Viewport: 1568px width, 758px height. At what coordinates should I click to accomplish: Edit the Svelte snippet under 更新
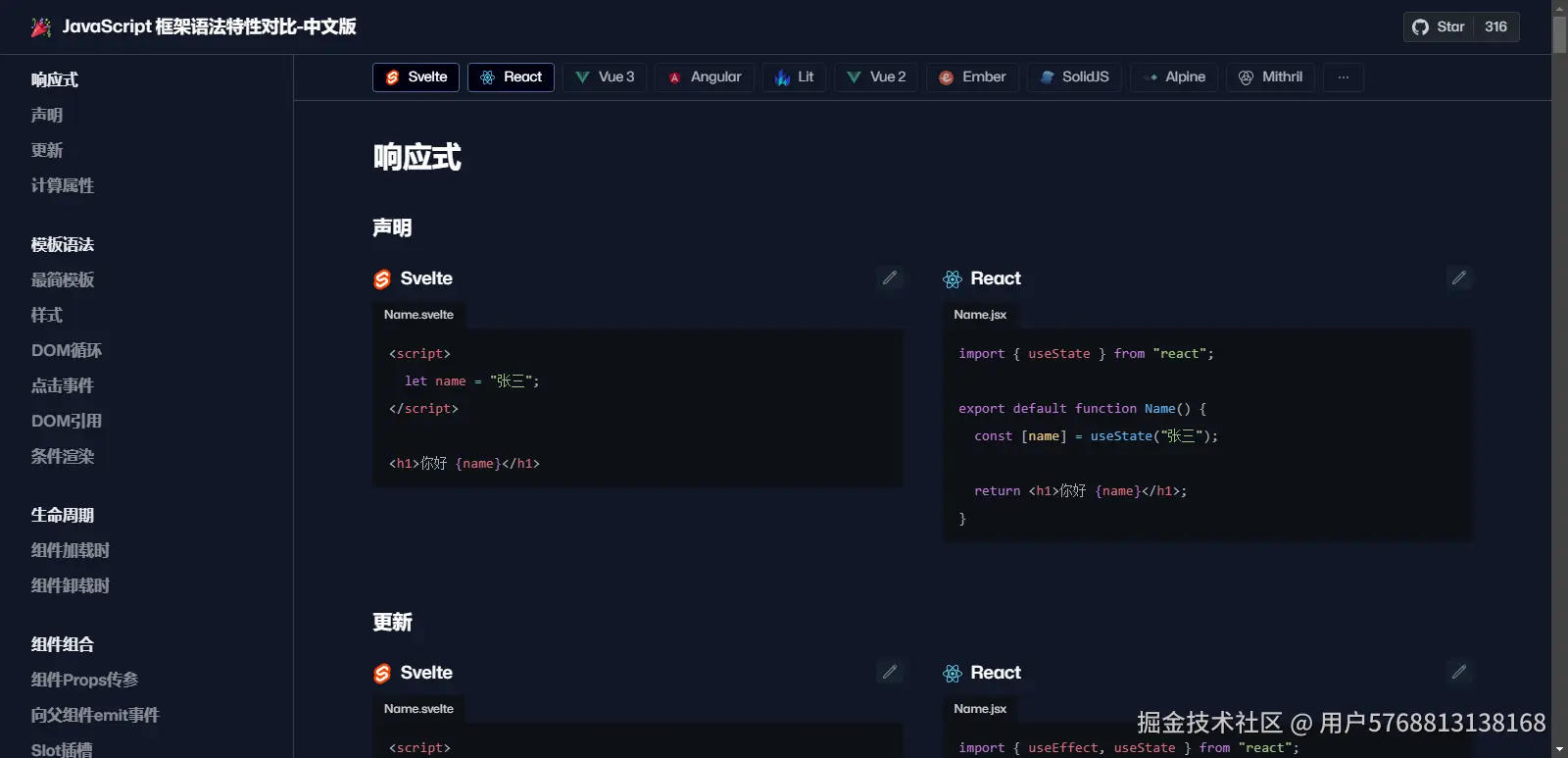(x=890, y=673)
